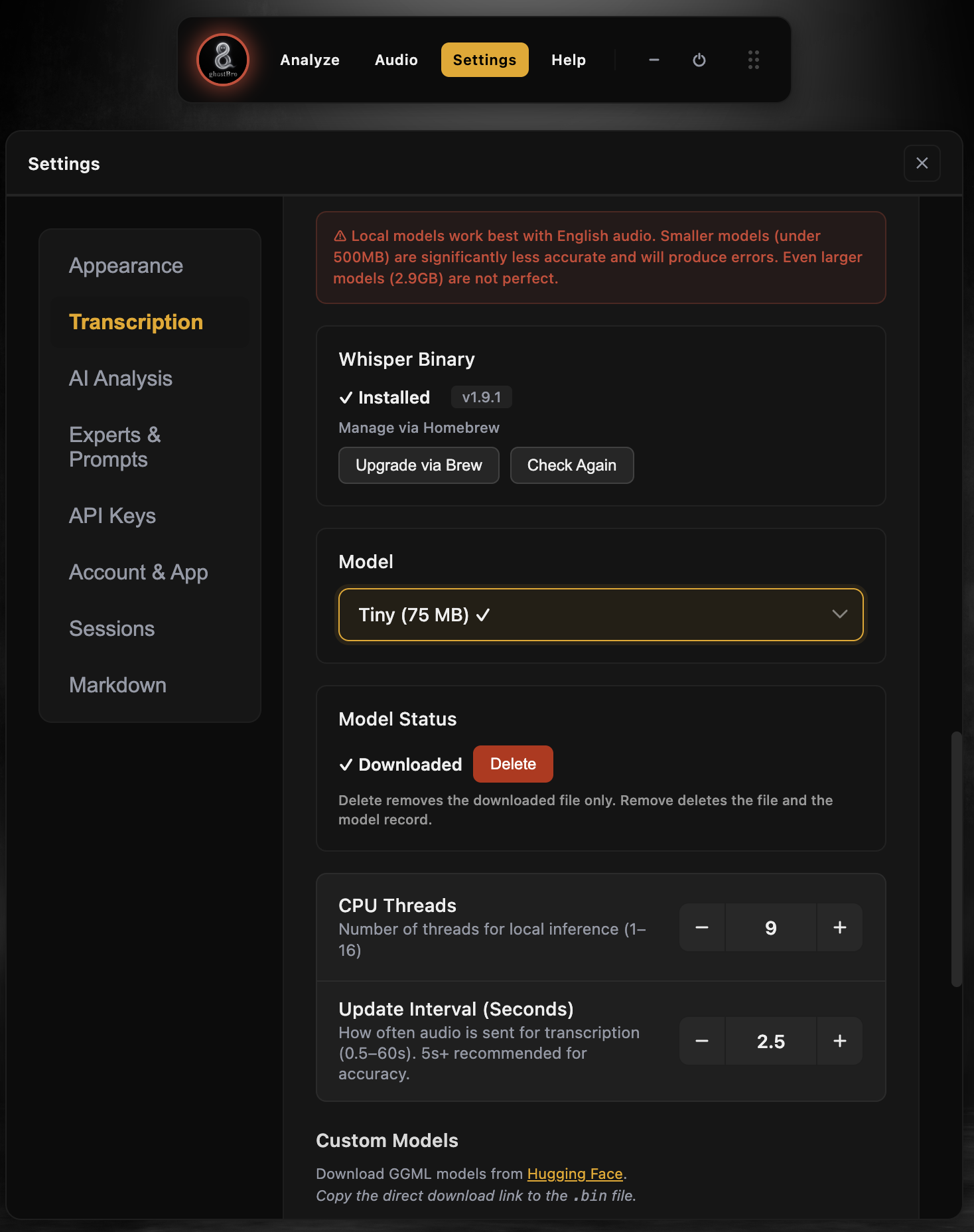Select the Settings tab
Viewport: 974px width, 1232px height.
coord(485,60)
